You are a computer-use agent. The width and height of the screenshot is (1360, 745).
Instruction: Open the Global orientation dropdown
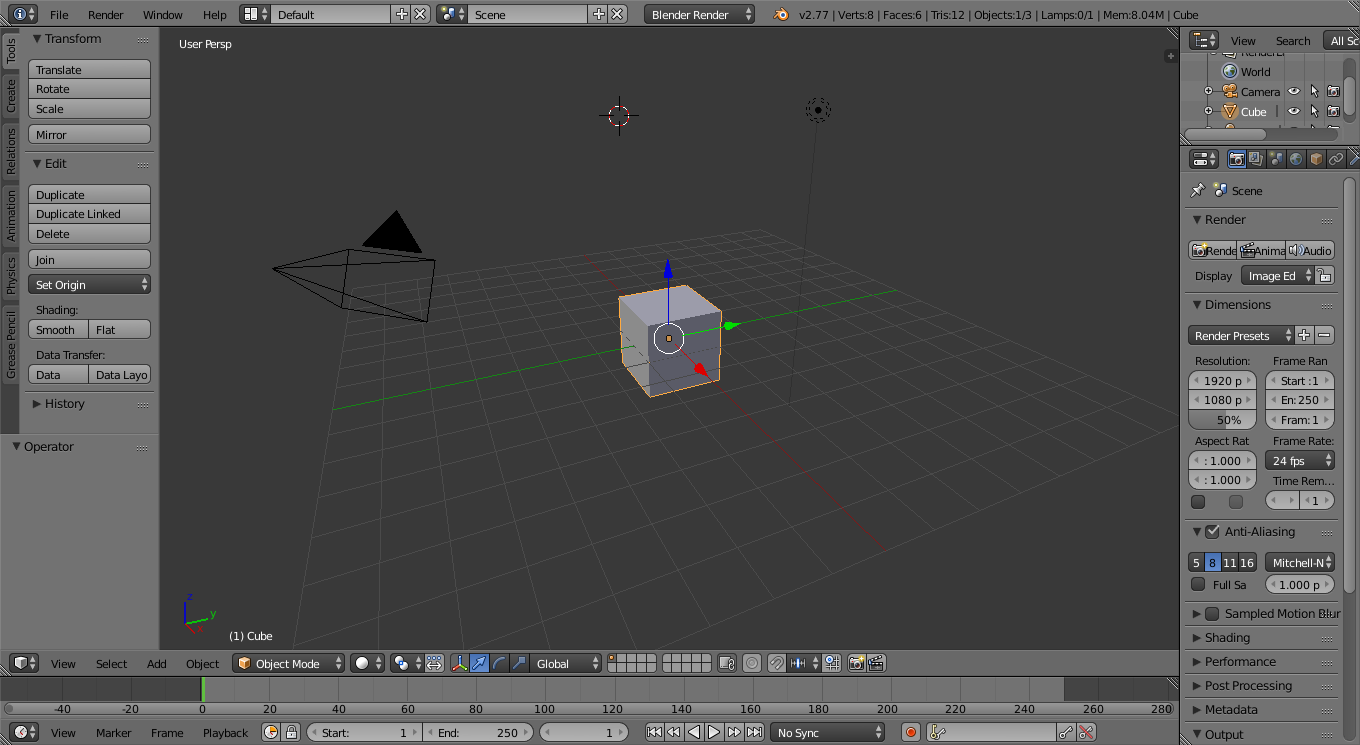[567, 663]
